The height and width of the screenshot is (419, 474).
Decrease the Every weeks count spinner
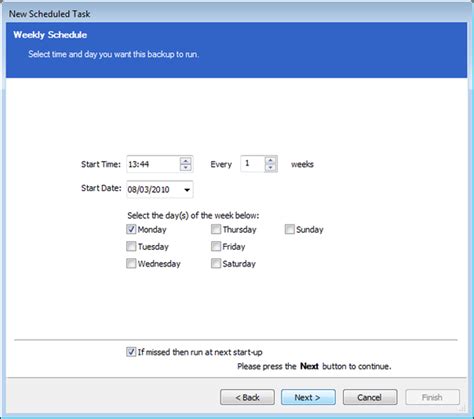pyautogui.click(x=271, y=168)
